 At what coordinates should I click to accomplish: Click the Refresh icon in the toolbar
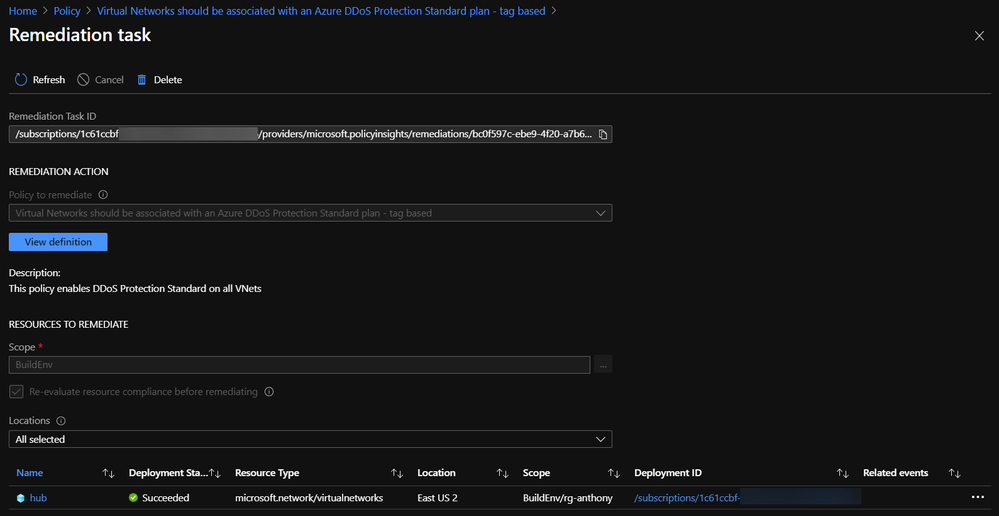tap(21, 80)
